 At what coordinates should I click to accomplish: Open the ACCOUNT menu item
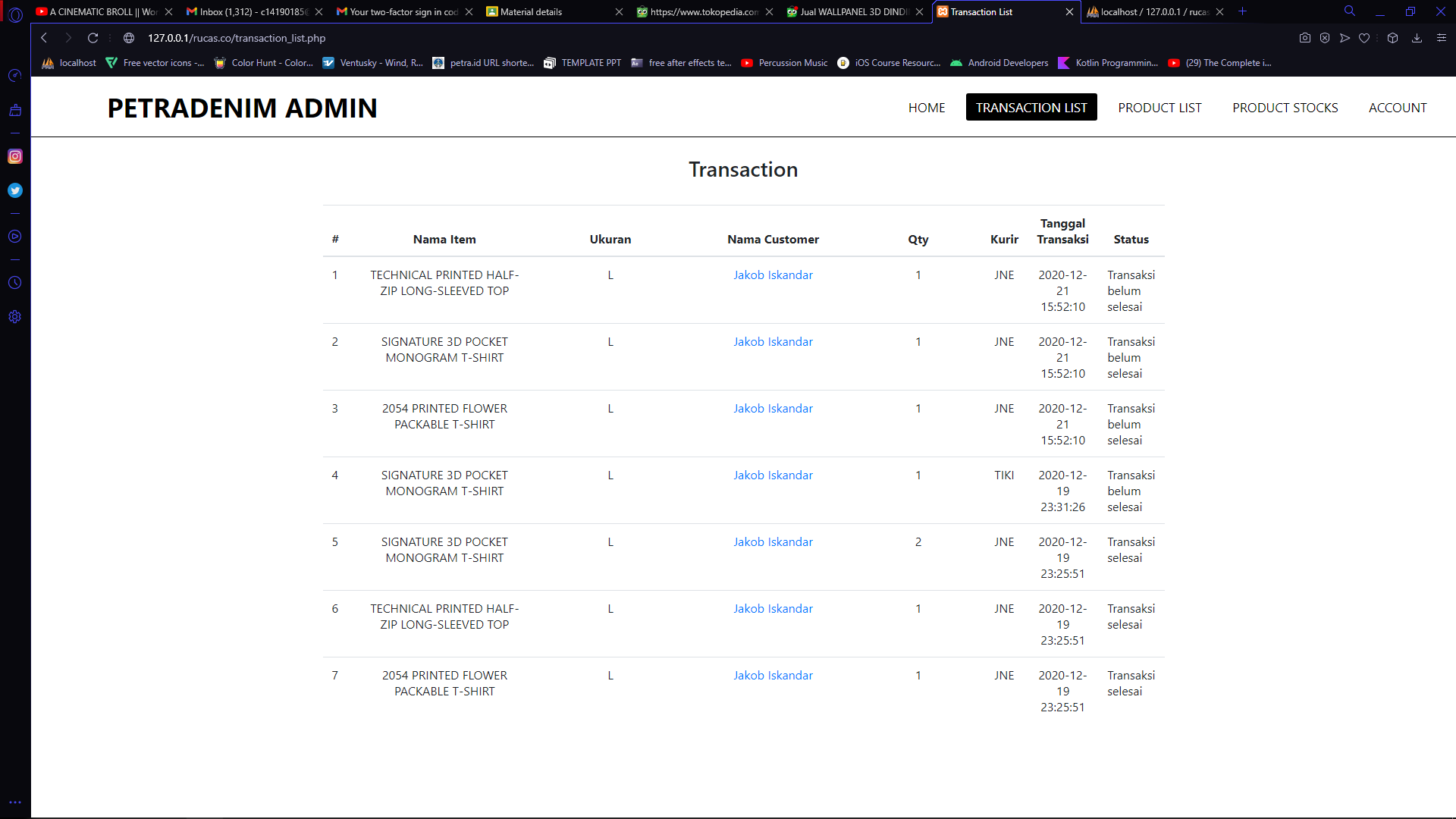coord(1398,108)
